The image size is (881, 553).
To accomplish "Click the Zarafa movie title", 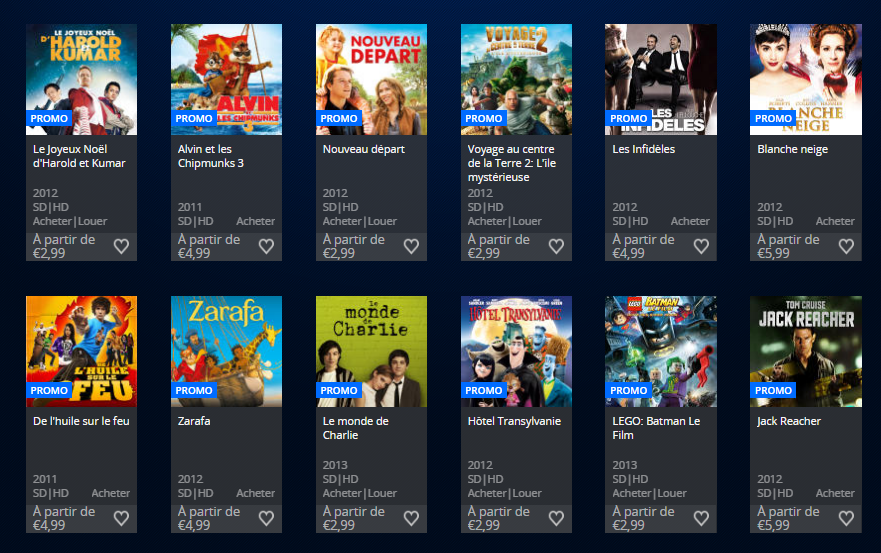I will click(x=194, y=421).
